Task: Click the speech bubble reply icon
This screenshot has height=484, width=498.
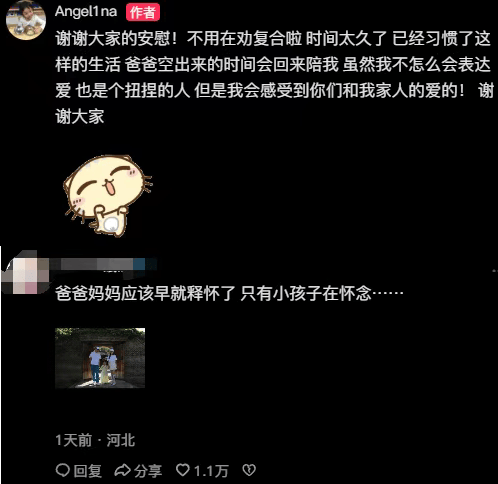Action: pos(62,470)
